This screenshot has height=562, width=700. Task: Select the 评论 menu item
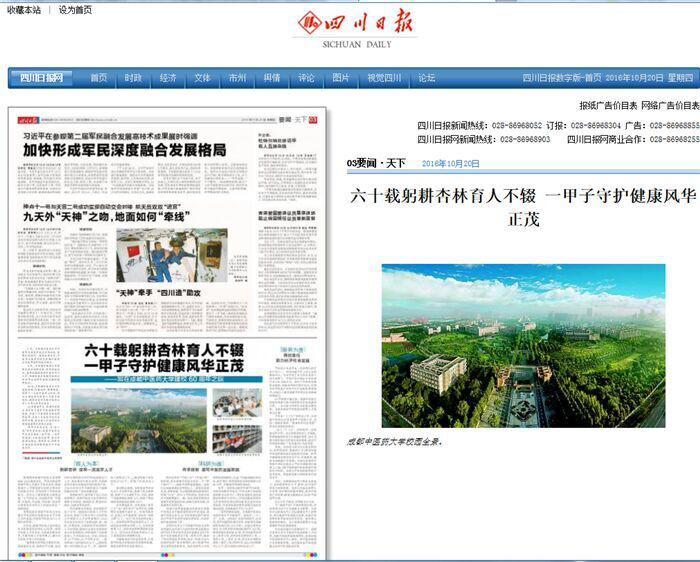[306, 78]
